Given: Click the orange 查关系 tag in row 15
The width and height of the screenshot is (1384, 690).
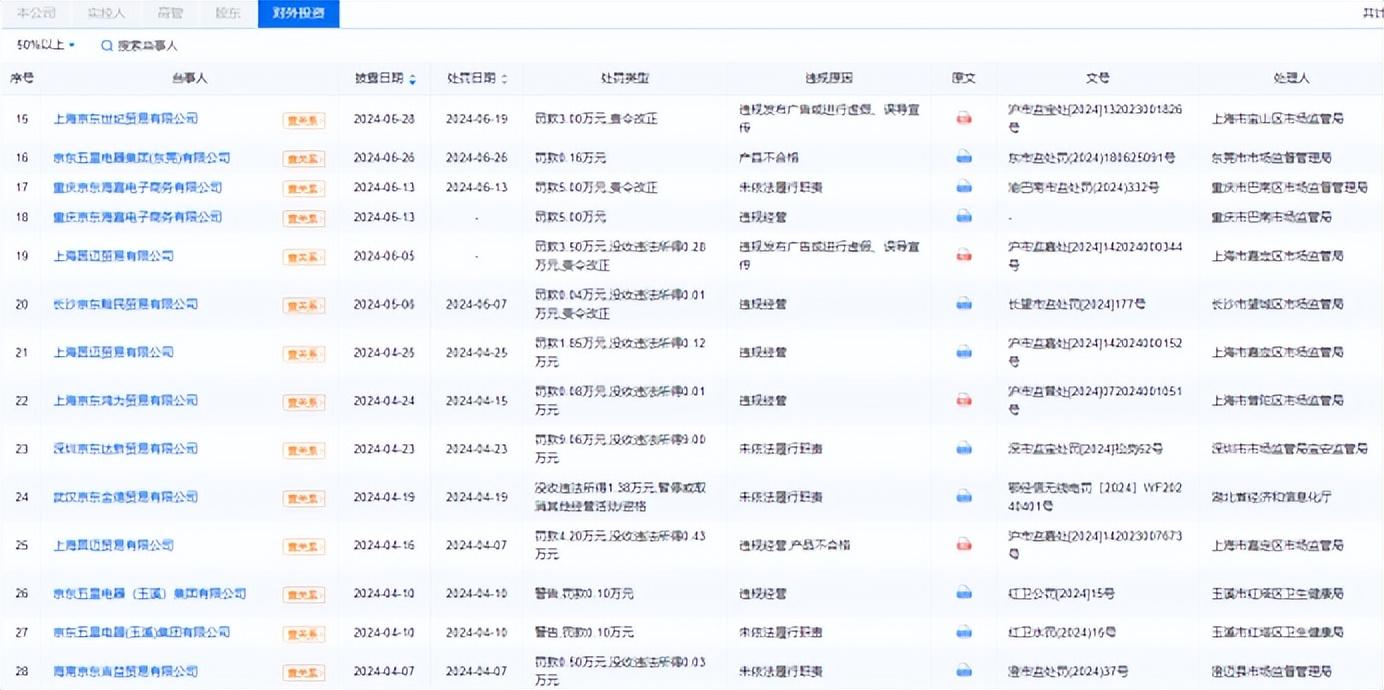Looking at the screenshot, I should coord(304,120).
